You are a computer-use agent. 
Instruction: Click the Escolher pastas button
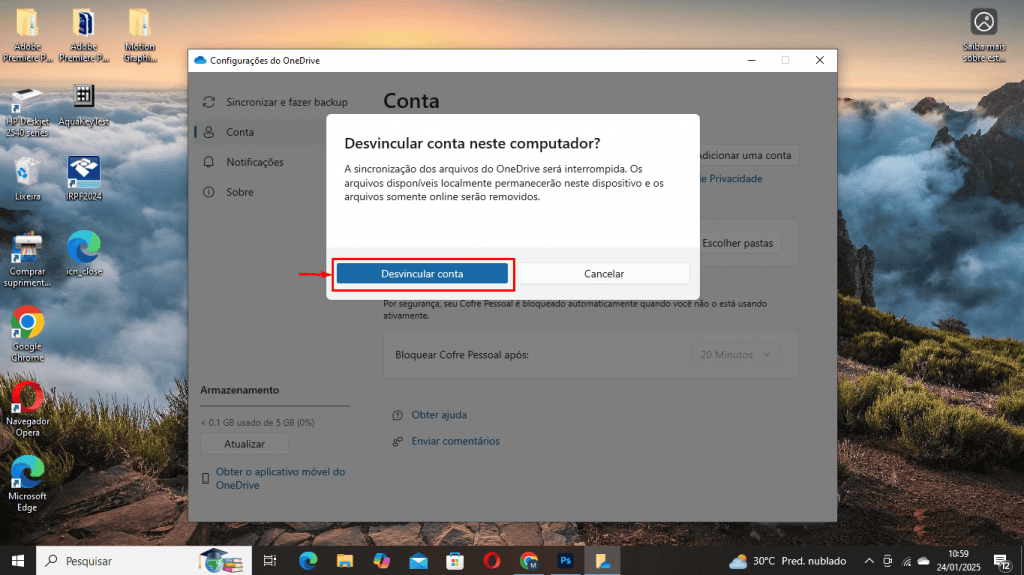click(x=740, y=243)
